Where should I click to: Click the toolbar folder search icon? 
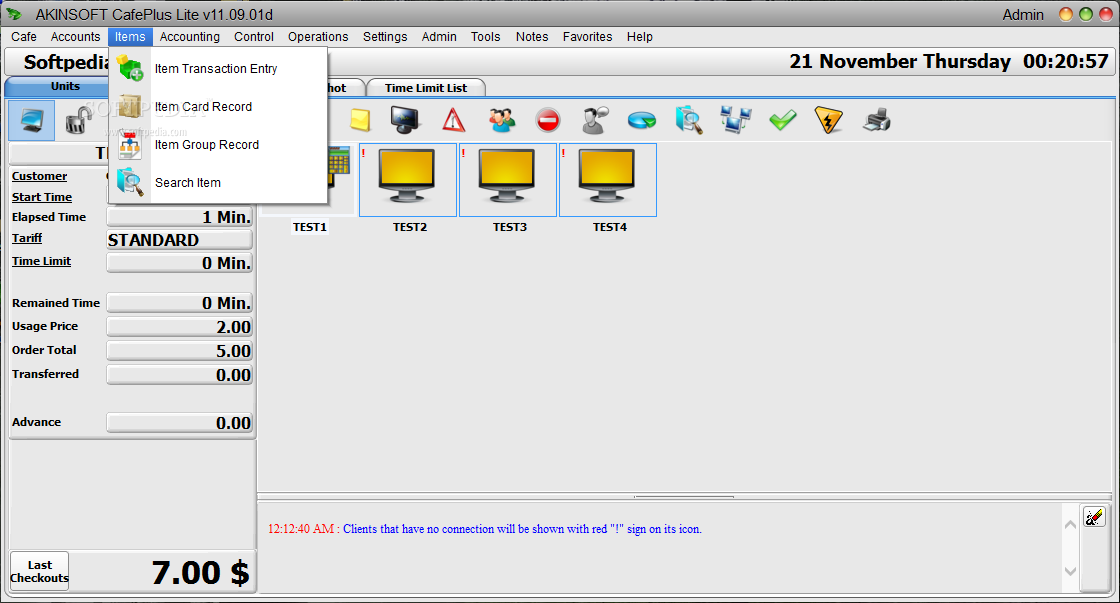[689, 120]
